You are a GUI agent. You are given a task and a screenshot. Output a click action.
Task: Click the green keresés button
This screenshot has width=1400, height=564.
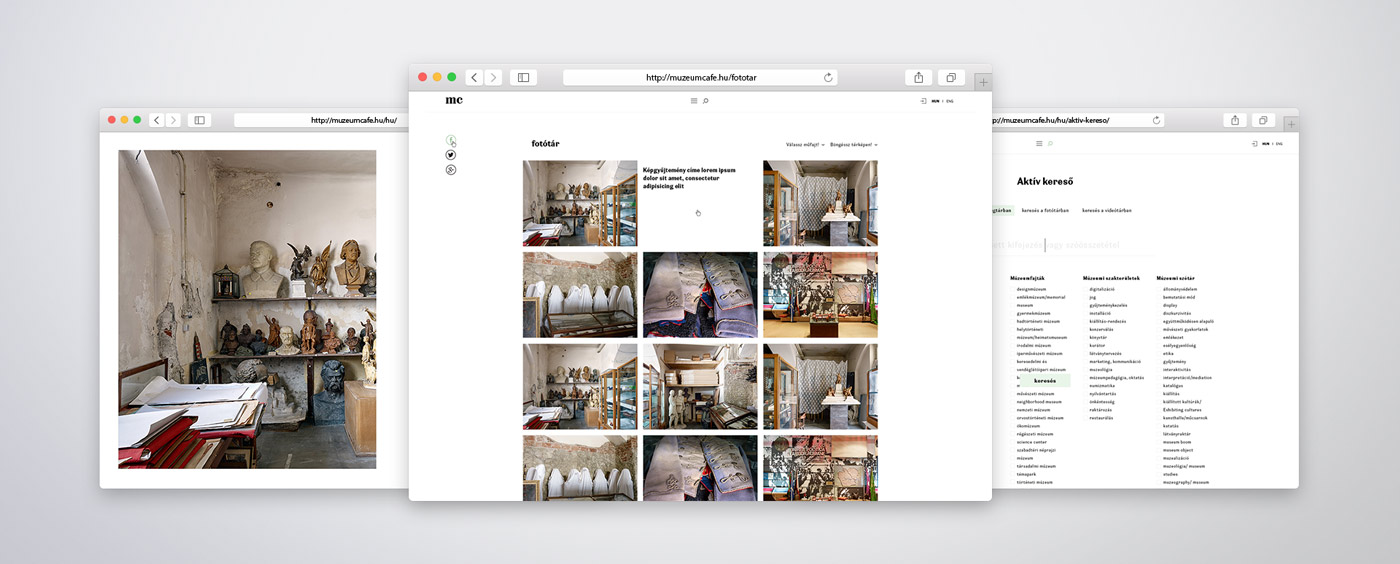click(1045, 381)
